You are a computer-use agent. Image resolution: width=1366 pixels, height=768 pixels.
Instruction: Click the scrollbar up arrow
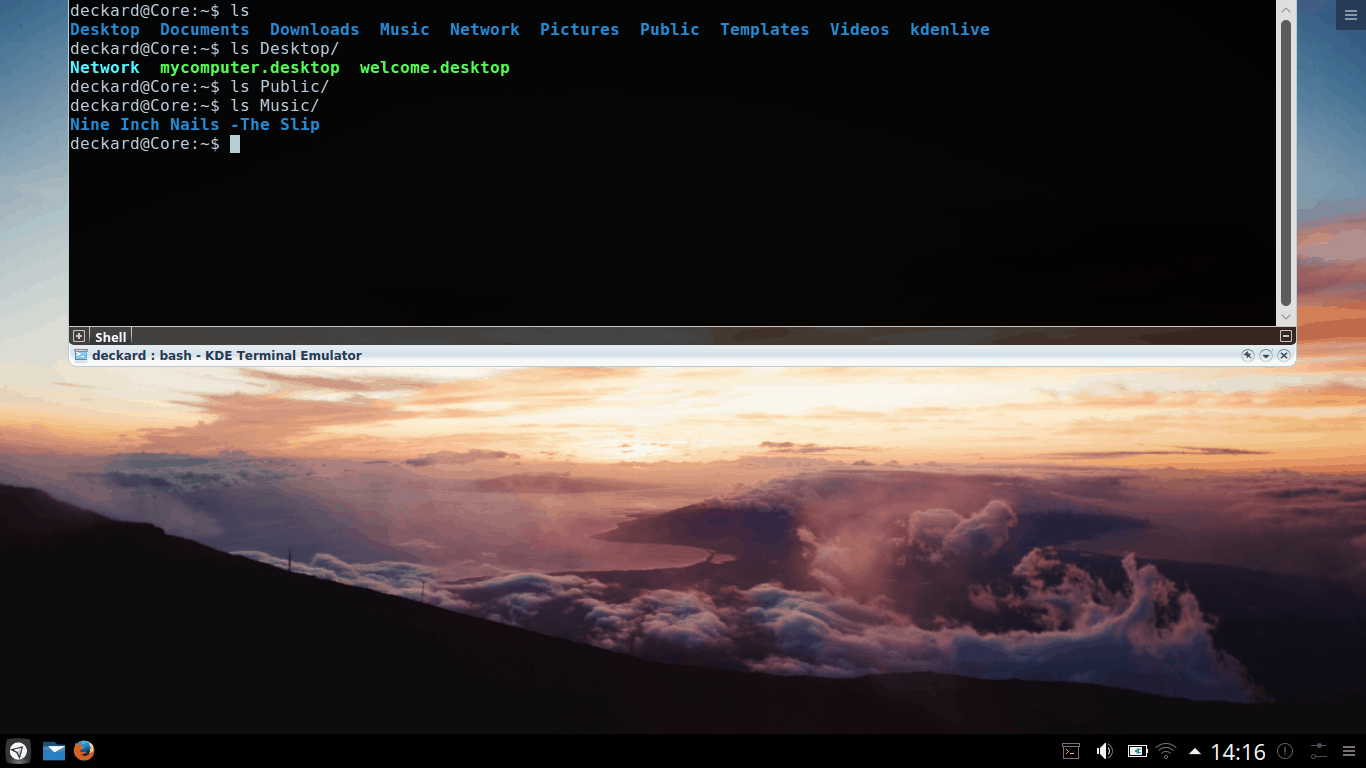tap(1286, 9)
